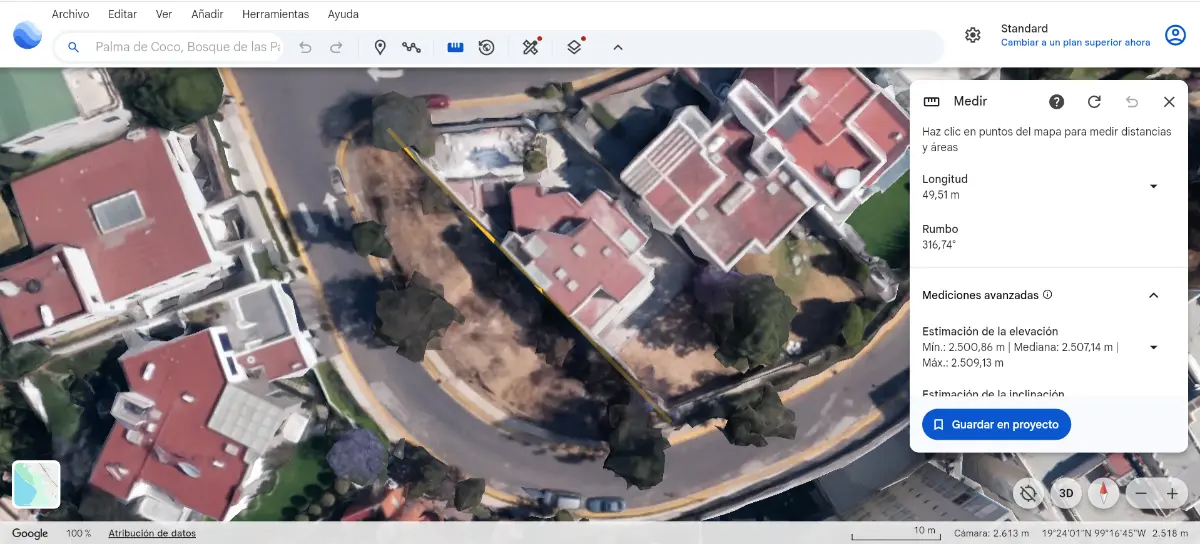
Task: Open historical imagery clock tool
Action: point(486,47)
